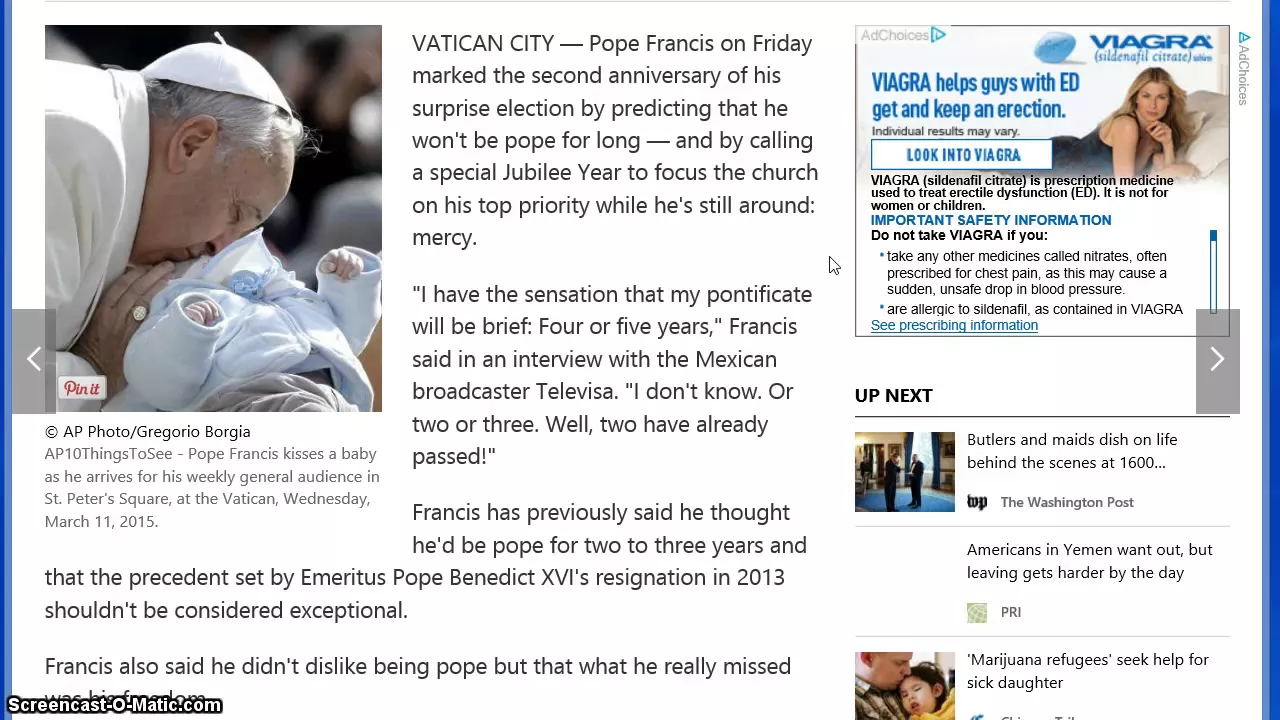Screen dimensions: 1280x720
Task: Click the White House butlers thumbnail
Action: (x=905, y=472)
